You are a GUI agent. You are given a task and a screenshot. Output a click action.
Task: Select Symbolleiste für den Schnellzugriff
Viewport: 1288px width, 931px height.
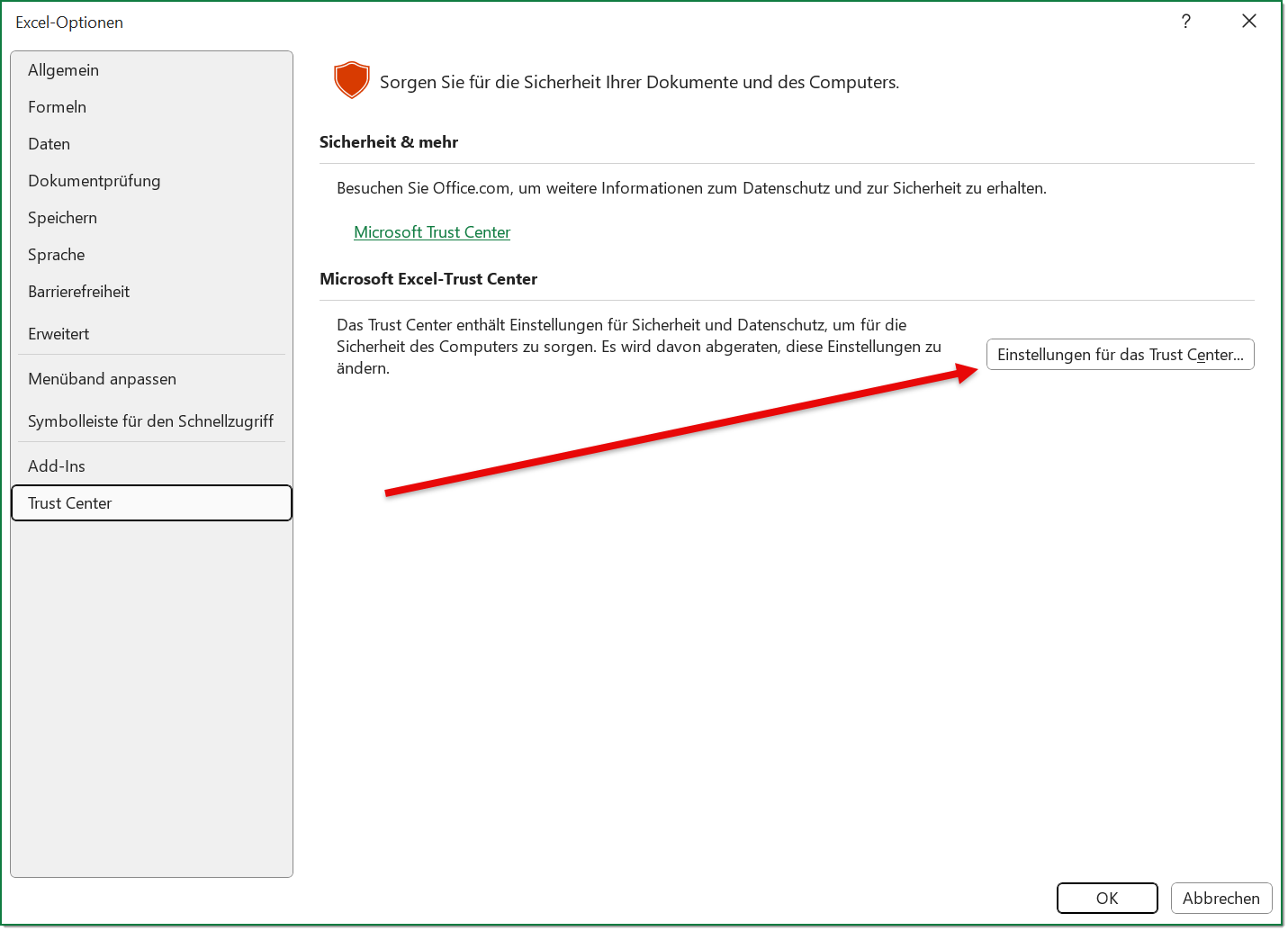click(150, 421)
